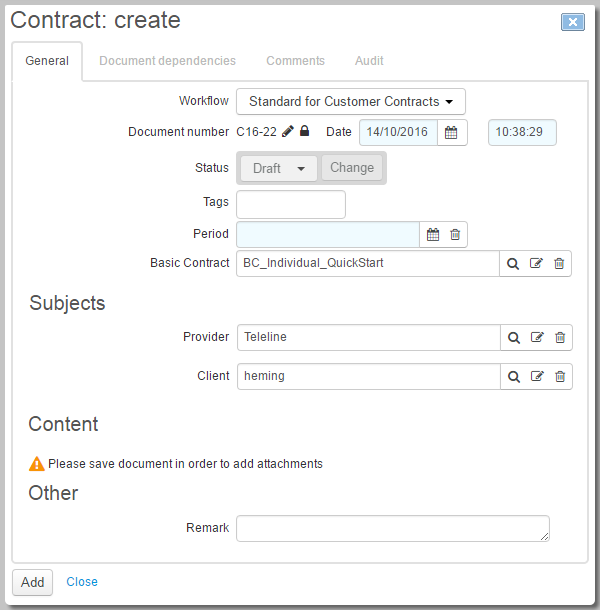Screen dimensions: 600x610
Task: Clear Period with the trash icon
Action: click(455, 235)
